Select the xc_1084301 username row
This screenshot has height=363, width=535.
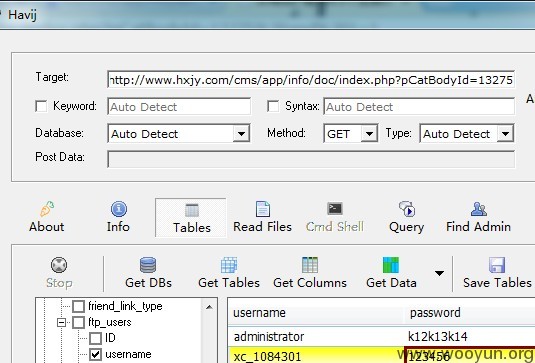pyautogui.click(x=316, y=356)
